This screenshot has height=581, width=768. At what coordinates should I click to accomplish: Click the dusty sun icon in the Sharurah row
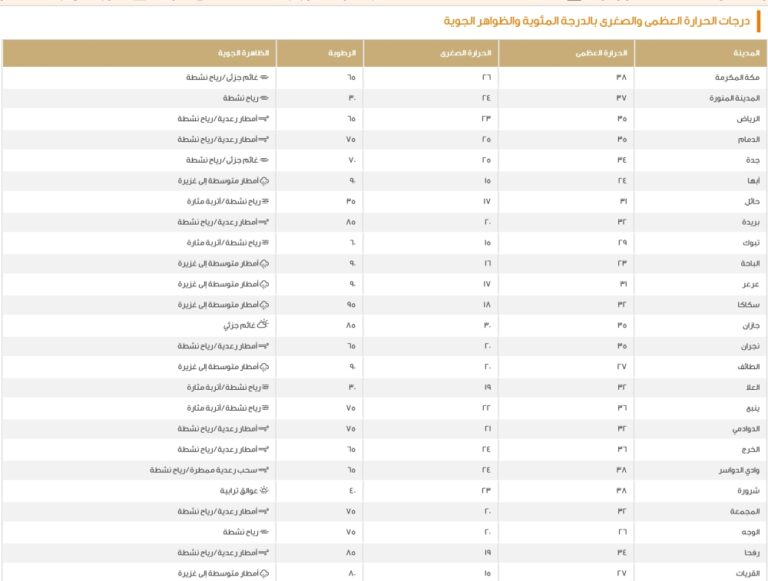point(264,491)
